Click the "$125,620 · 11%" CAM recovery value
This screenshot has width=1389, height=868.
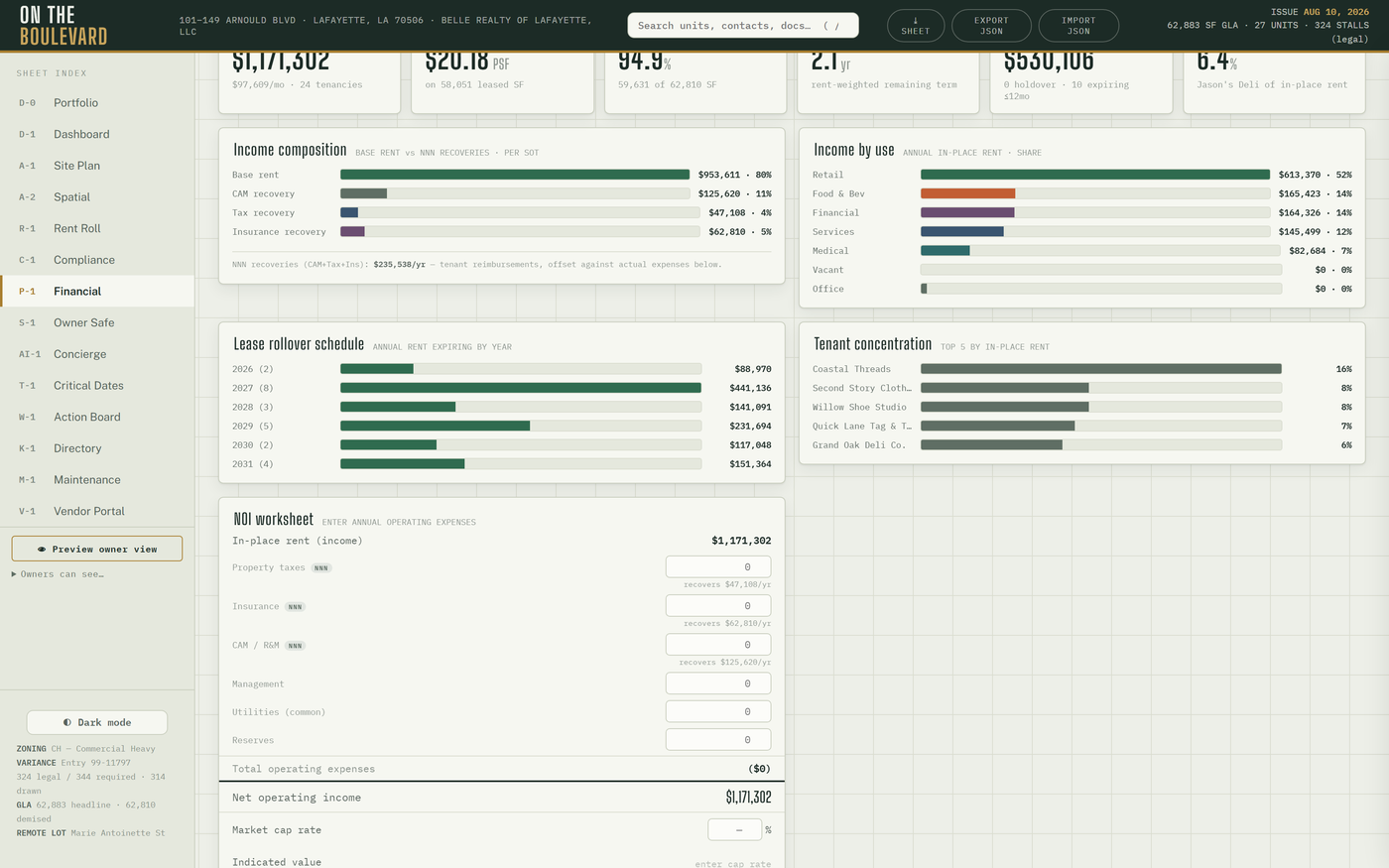click(734, 193)
